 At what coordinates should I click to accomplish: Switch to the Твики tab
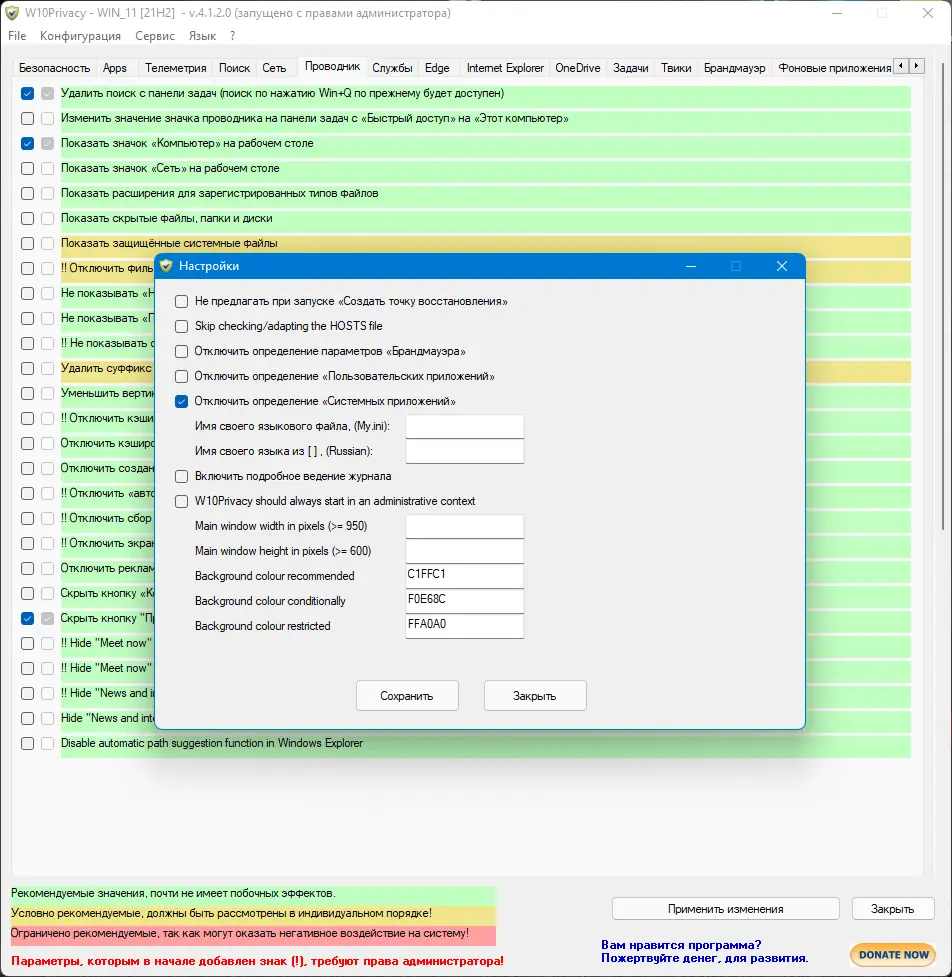pos(676,68)
